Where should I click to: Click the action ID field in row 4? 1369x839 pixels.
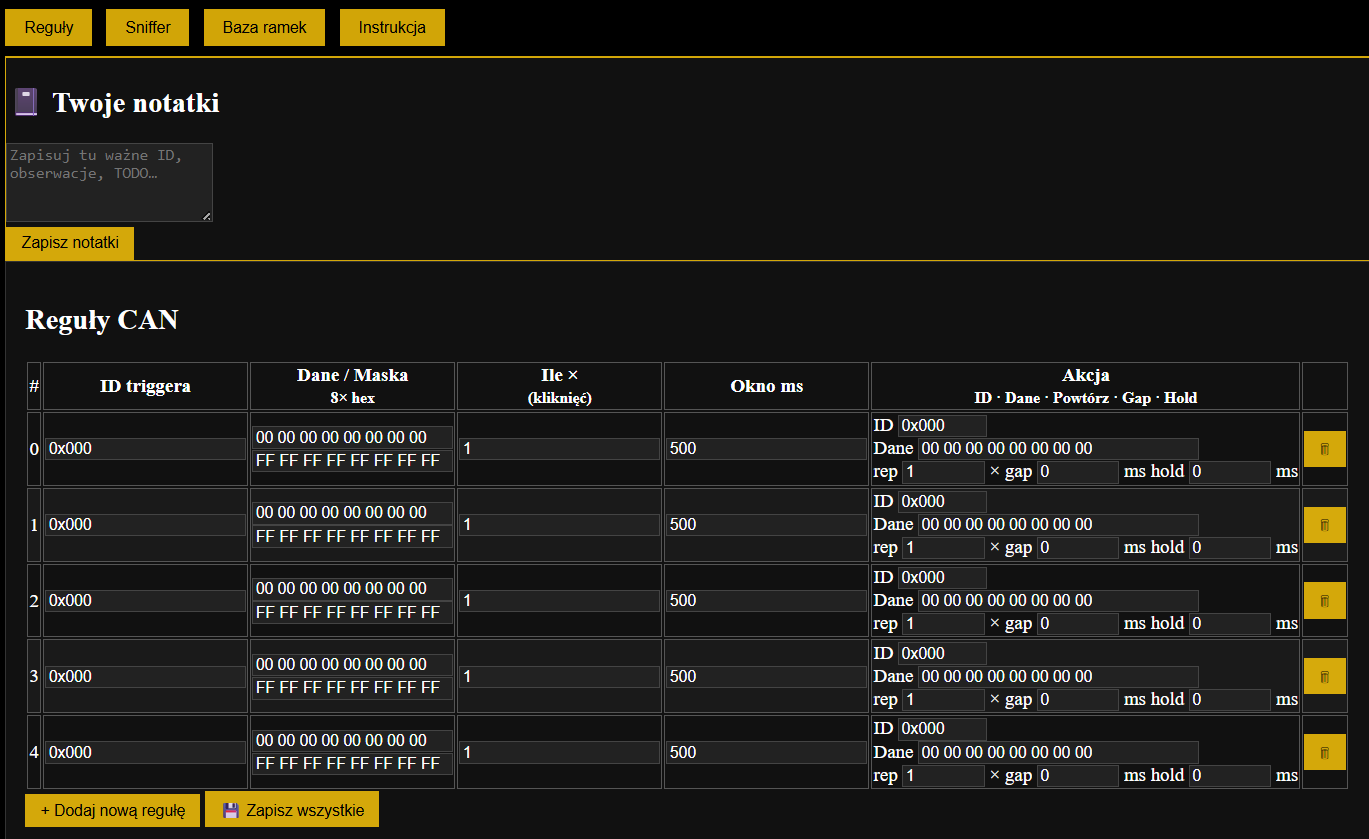pos(942,729)
